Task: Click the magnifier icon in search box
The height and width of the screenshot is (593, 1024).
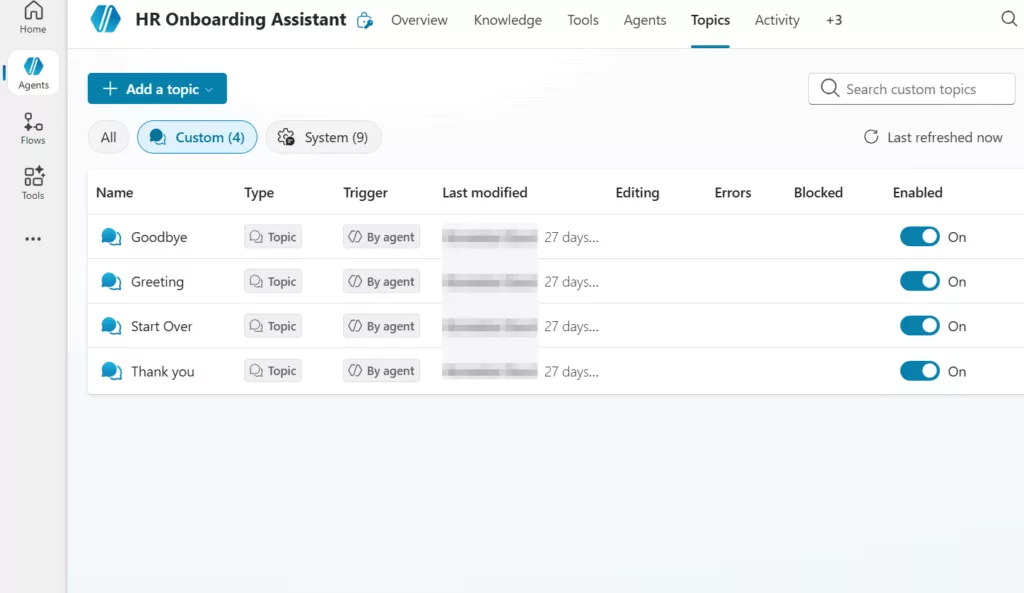Action: (x=829, y=88)
